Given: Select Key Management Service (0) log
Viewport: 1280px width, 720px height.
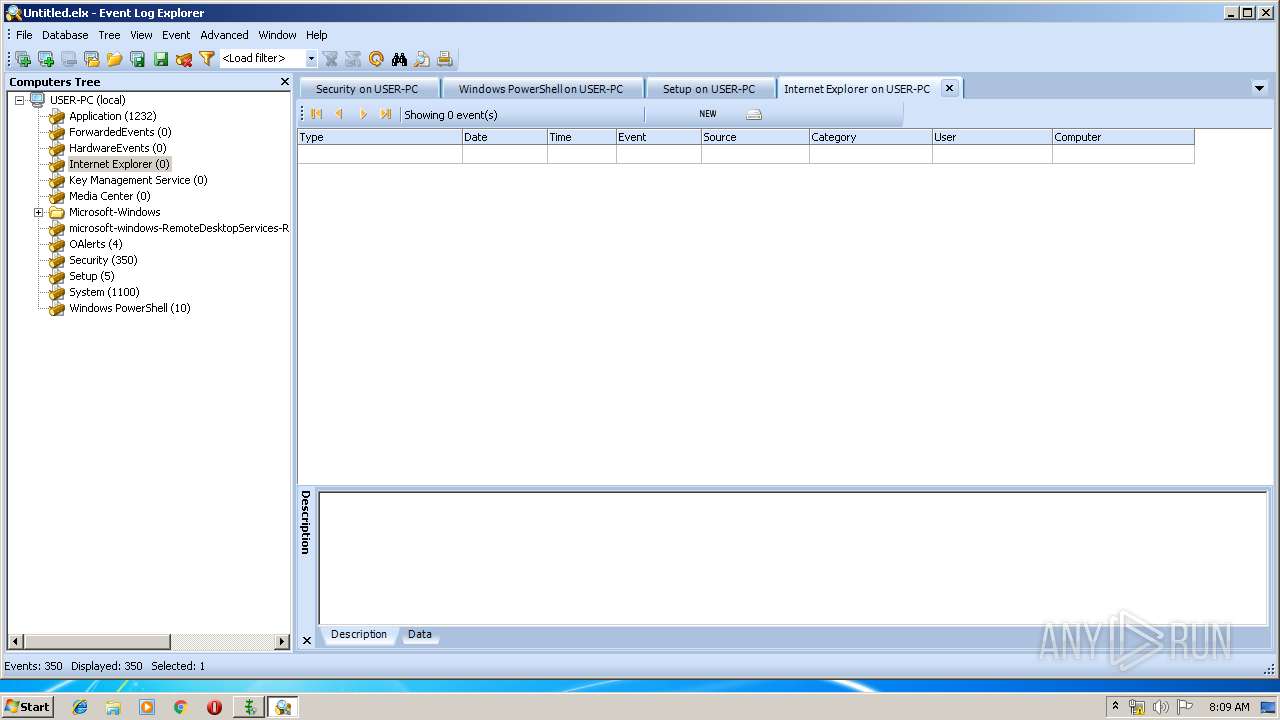Looking at the screenshot, I should (x=138, y=180).
